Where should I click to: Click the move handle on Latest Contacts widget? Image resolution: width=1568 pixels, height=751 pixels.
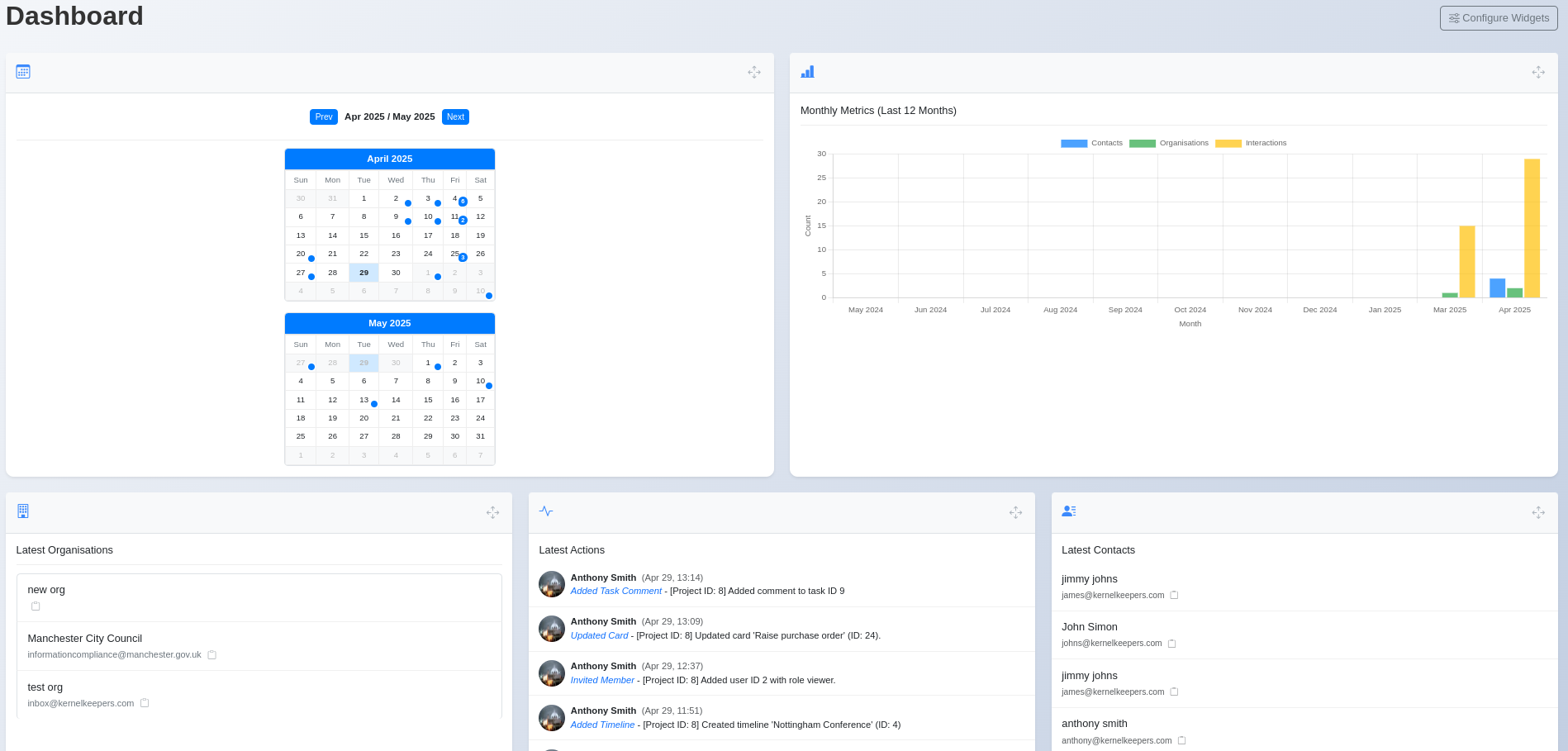click(1538, 512)
